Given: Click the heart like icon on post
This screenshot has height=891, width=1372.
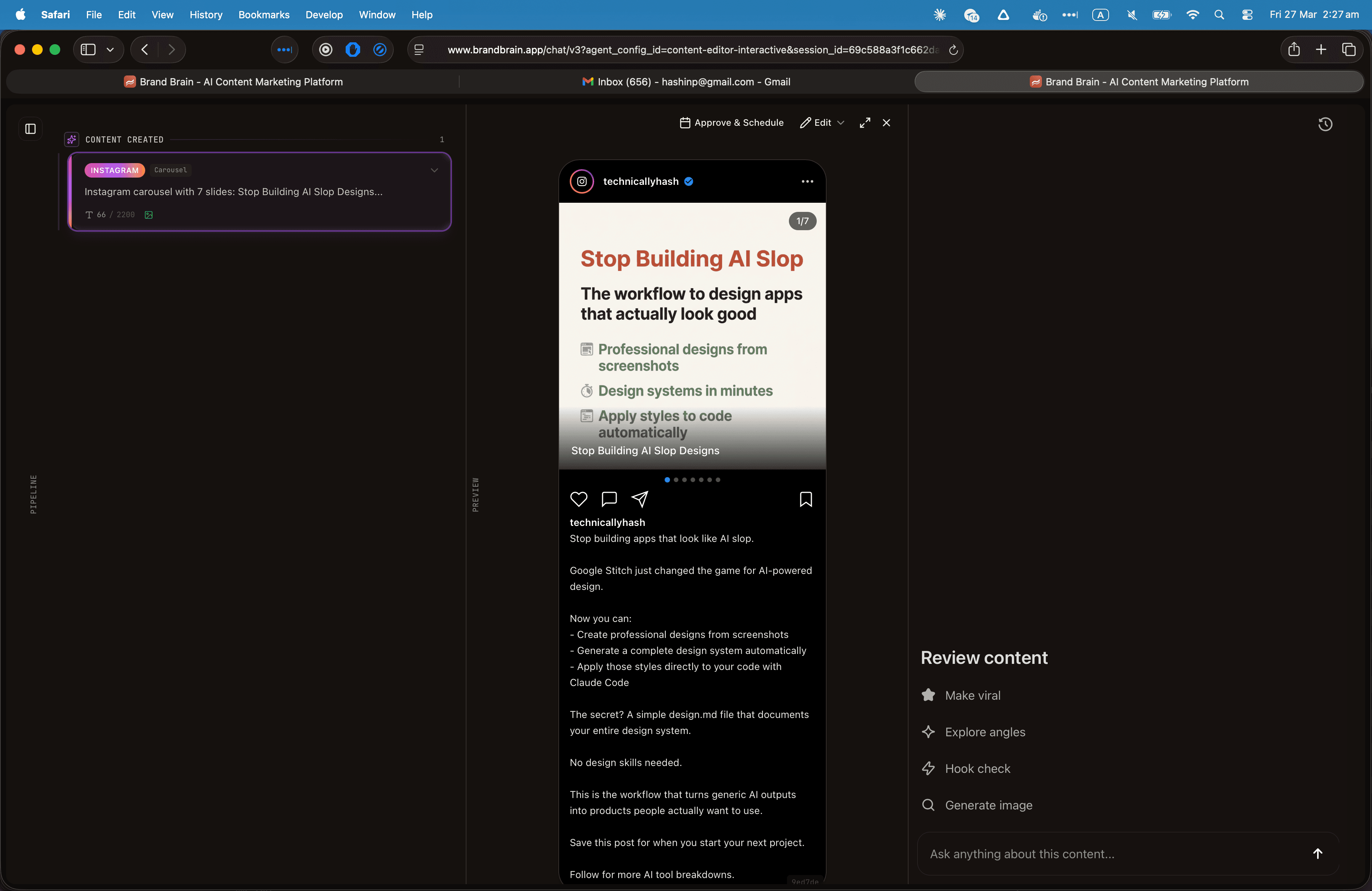Looking at the screenshot, I should 578,499.
